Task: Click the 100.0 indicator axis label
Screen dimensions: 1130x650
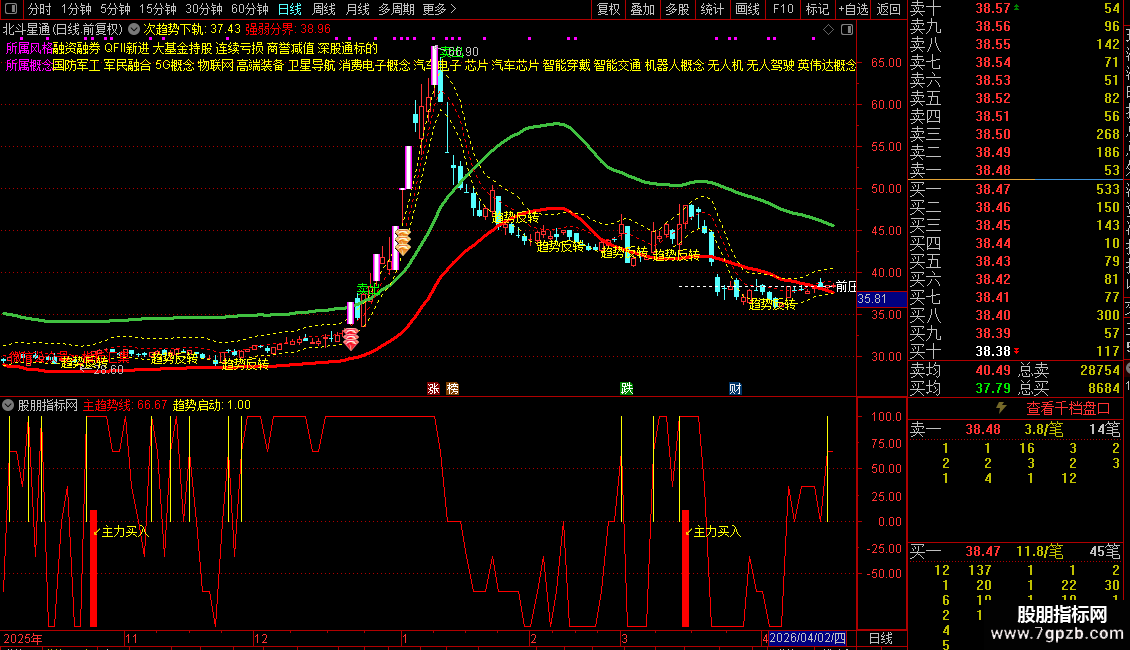Action: 886,416
